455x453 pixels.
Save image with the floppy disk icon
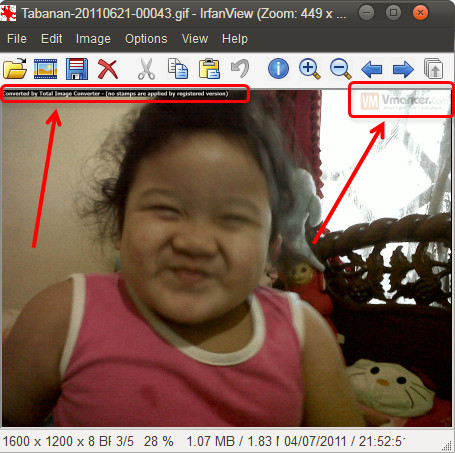[77, 69]
